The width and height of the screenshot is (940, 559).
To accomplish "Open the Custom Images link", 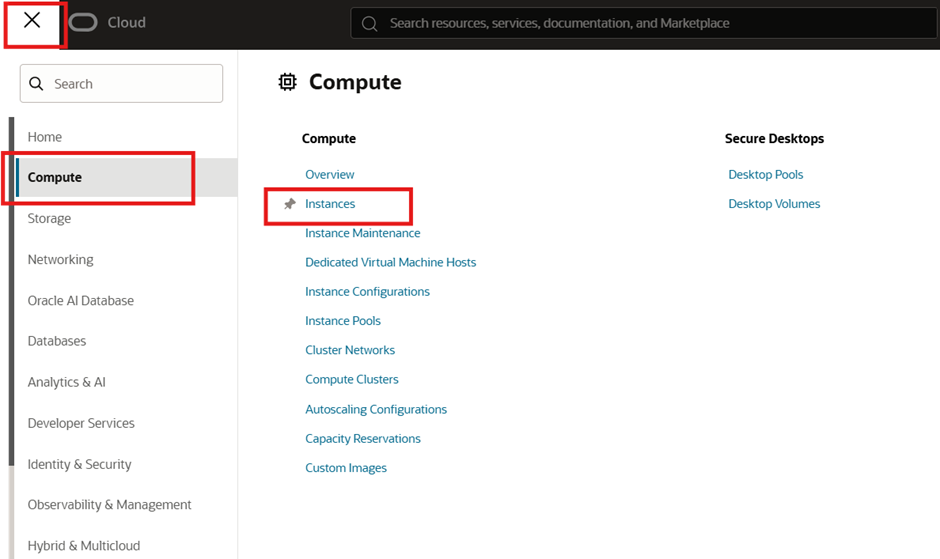I will tap(346, 468).
